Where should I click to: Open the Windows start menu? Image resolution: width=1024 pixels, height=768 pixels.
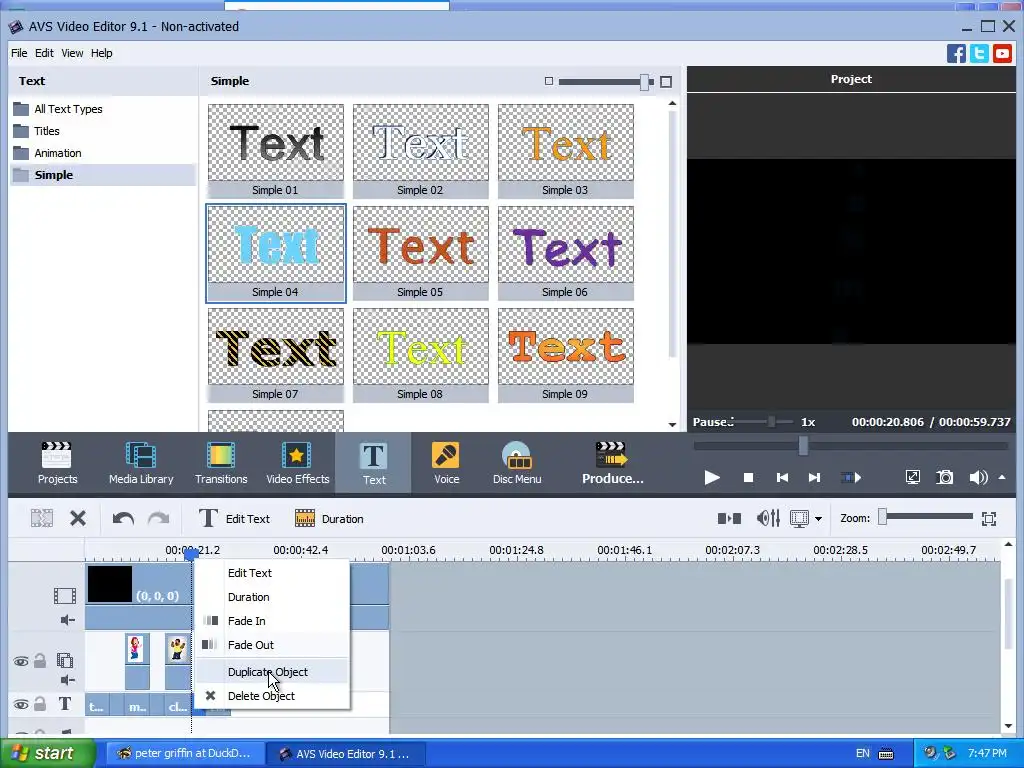coord(48,753)
